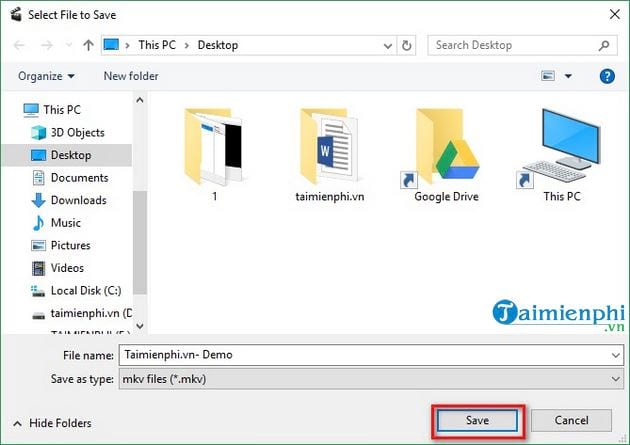
Task: Expand the File name dropdown arrow
Action: (616, 355)
